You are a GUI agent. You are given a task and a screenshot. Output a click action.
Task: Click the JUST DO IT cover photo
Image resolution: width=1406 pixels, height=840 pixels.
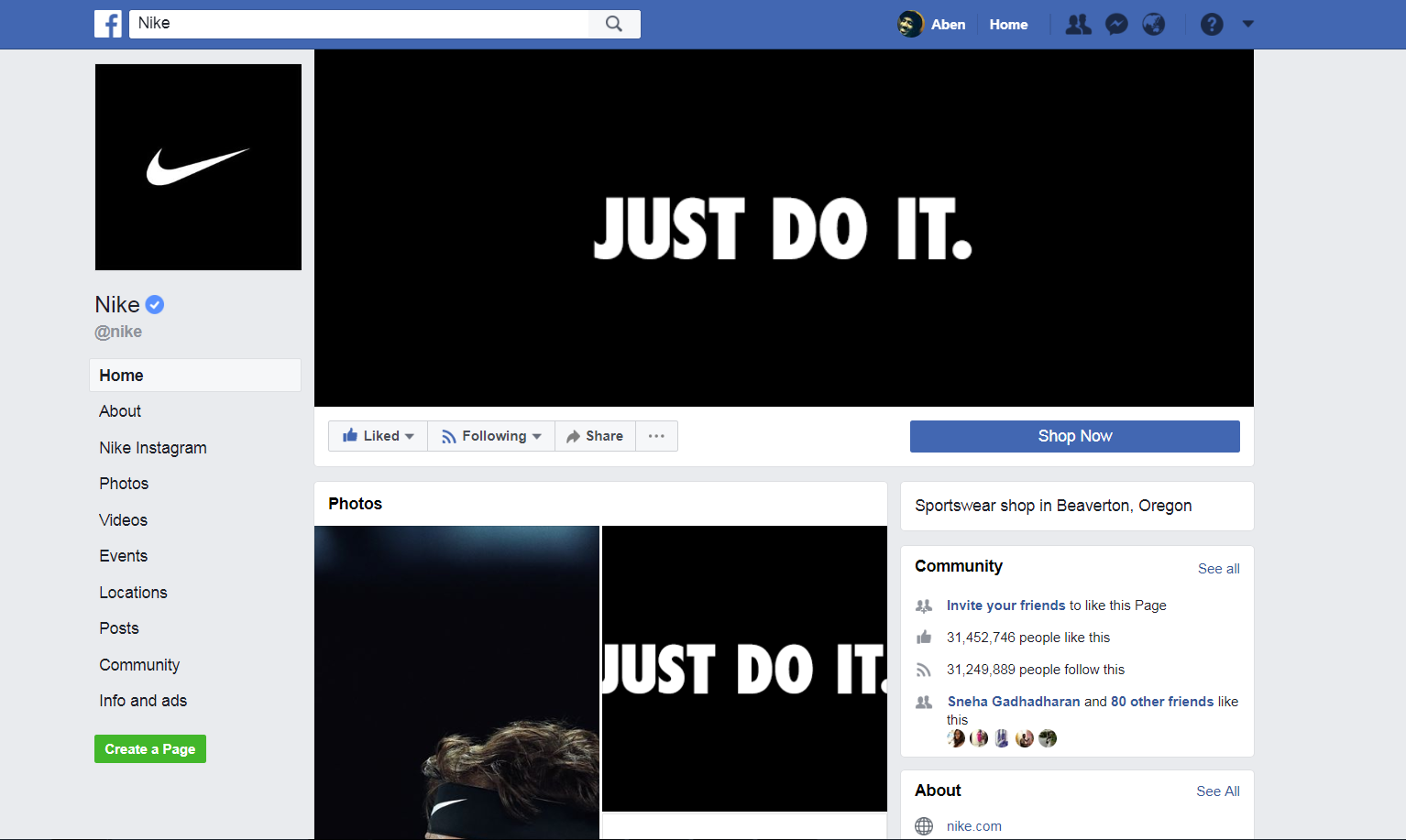point(784,228)
